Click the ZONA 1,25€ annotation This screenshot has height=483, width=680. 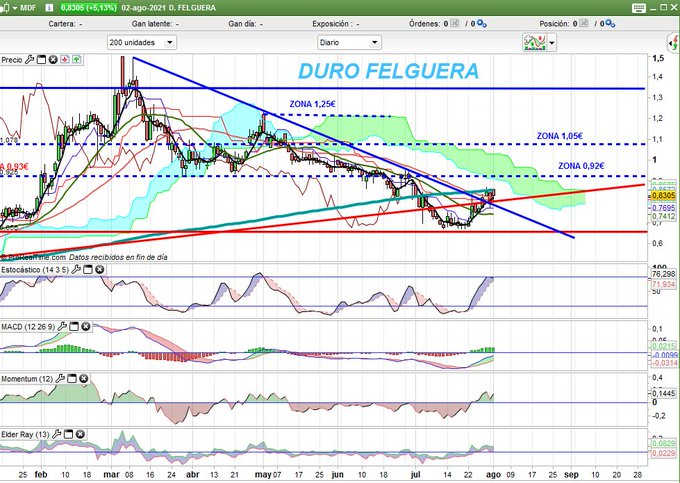click(x=312, y=104)
